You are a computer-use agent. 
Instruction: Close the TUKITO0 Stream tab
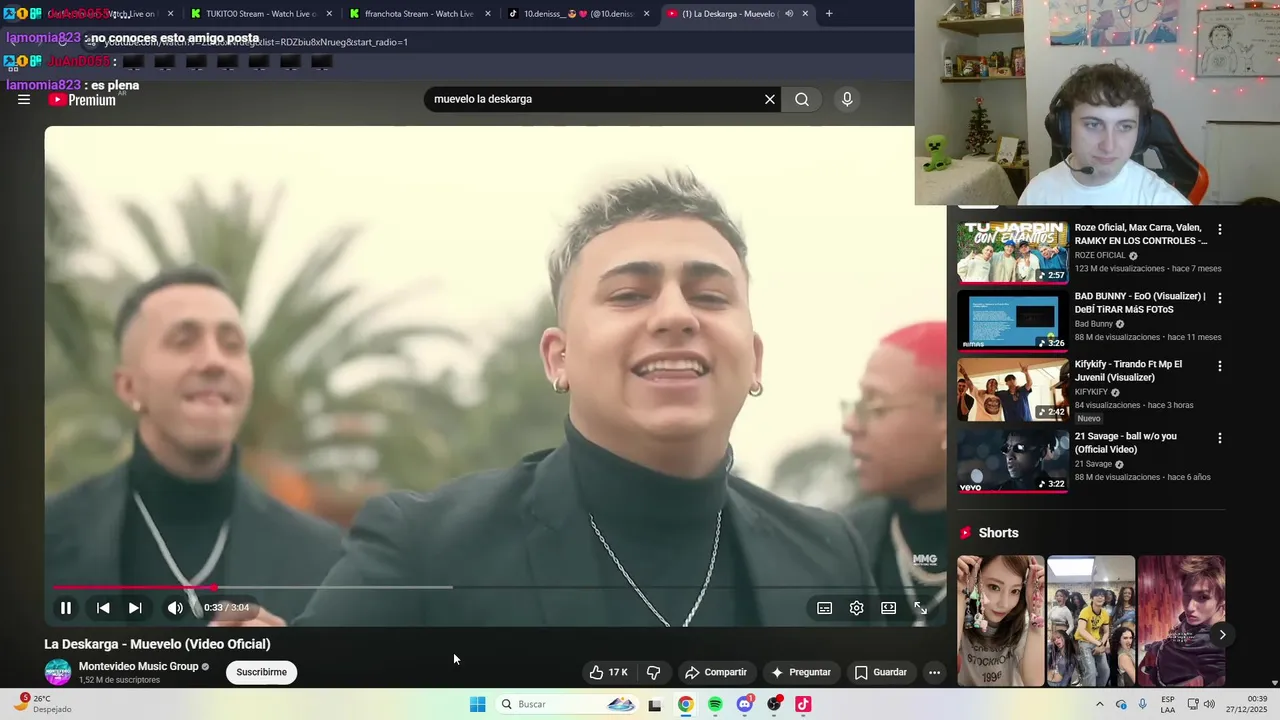(330, 14)
